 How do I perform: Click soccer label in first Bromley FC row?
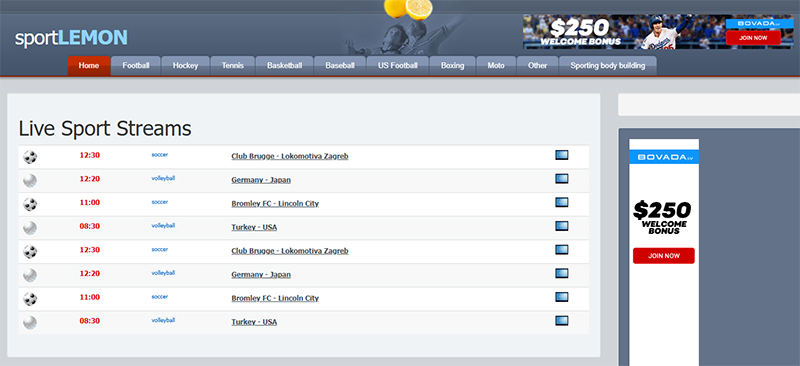tap(160, 202)
